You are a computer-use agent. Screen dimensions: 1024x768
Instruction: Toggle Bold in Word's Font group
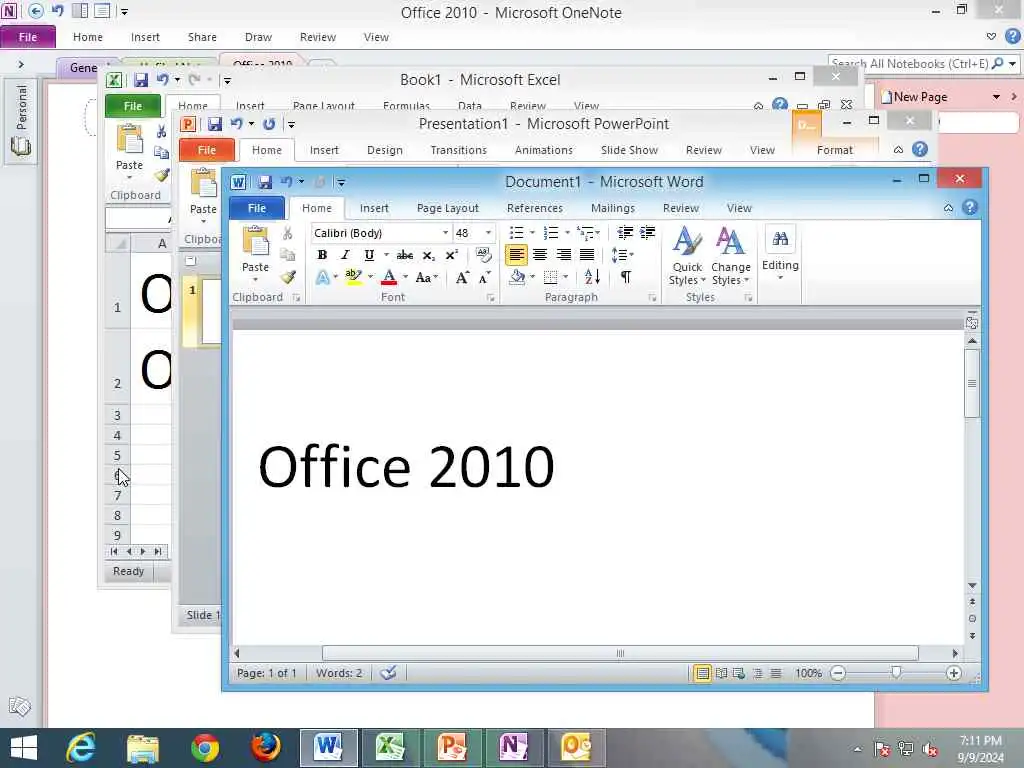pos(322,255)
